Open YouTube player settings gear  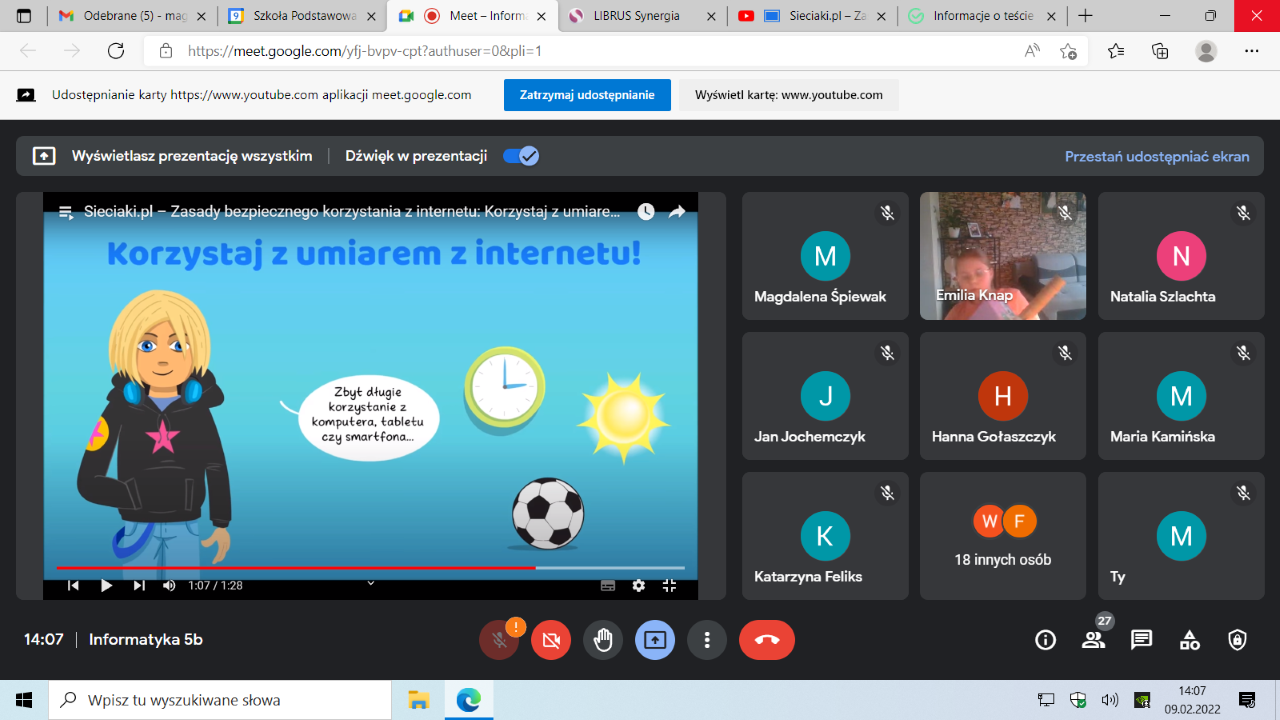(638, 586)
